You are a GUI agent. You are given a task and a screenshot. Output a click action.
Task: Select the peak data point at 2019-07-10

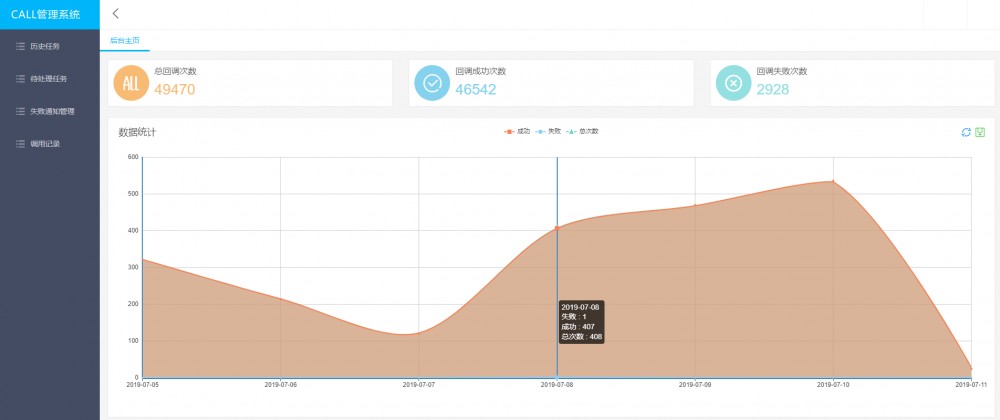click(x=833, y=182)
